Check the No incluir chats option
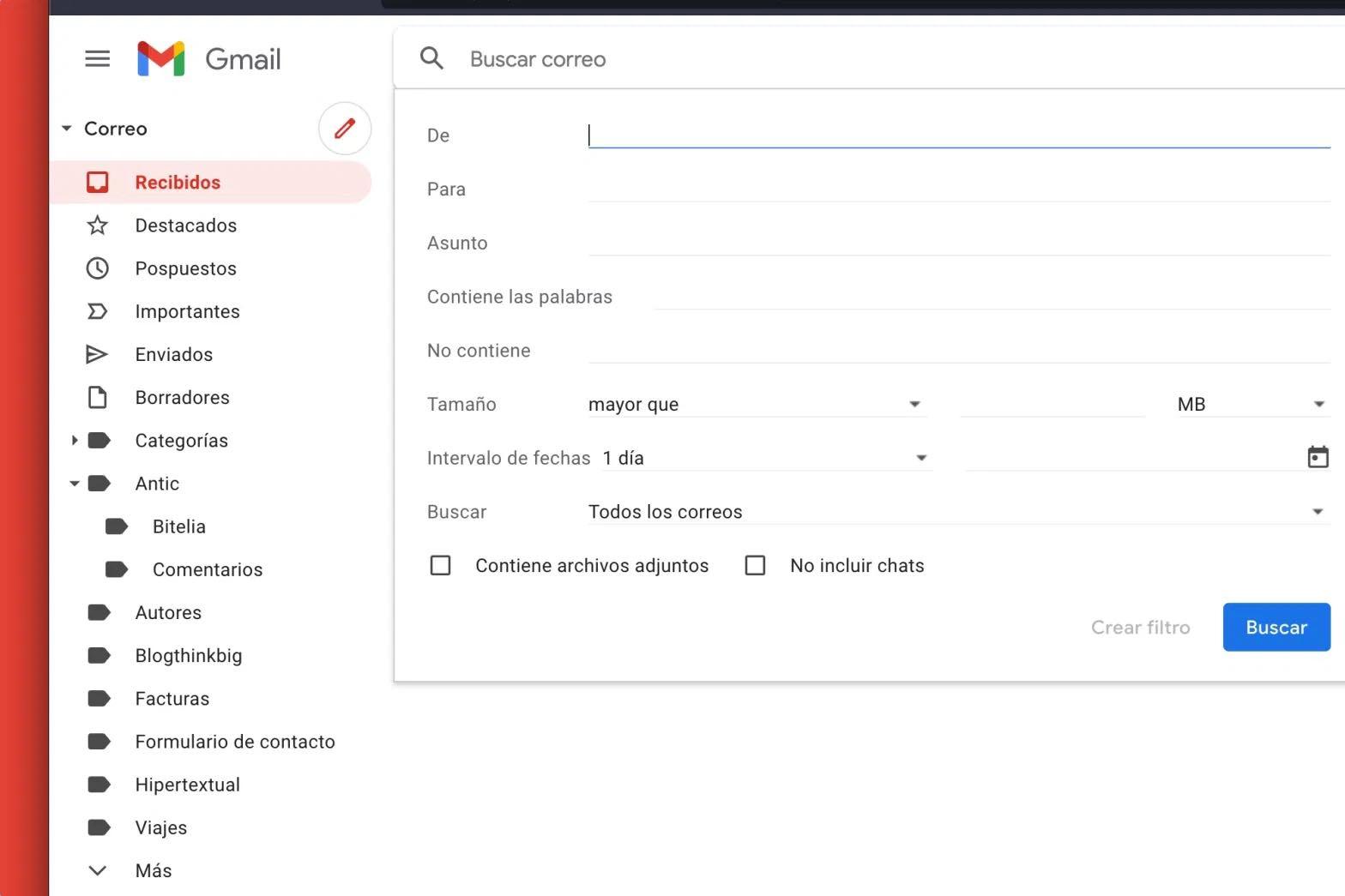This screenshot has width=1345, height=896. point(755,565)
